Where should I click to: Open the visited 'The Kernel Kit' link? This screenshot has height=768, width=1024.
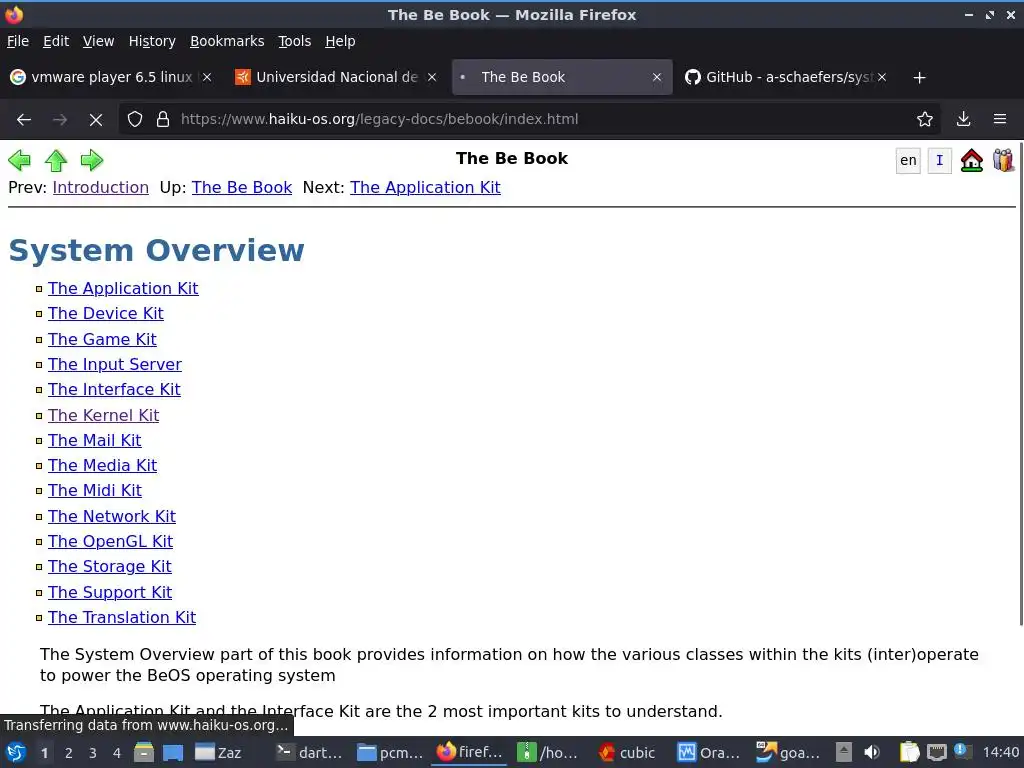tap(103, 415)
